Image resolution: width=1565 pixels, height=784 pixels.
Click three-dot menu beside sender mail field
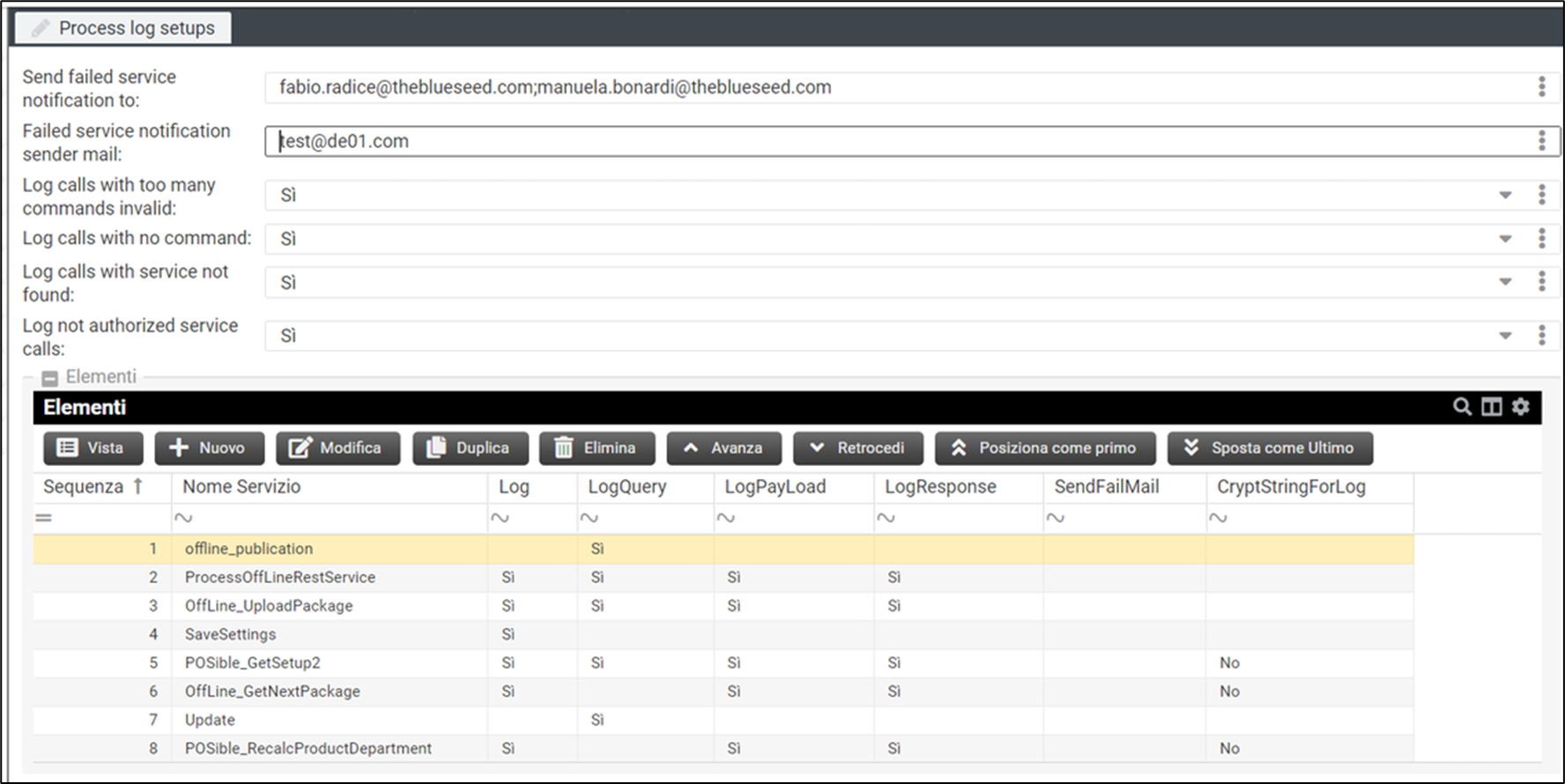pos(1541,141)
